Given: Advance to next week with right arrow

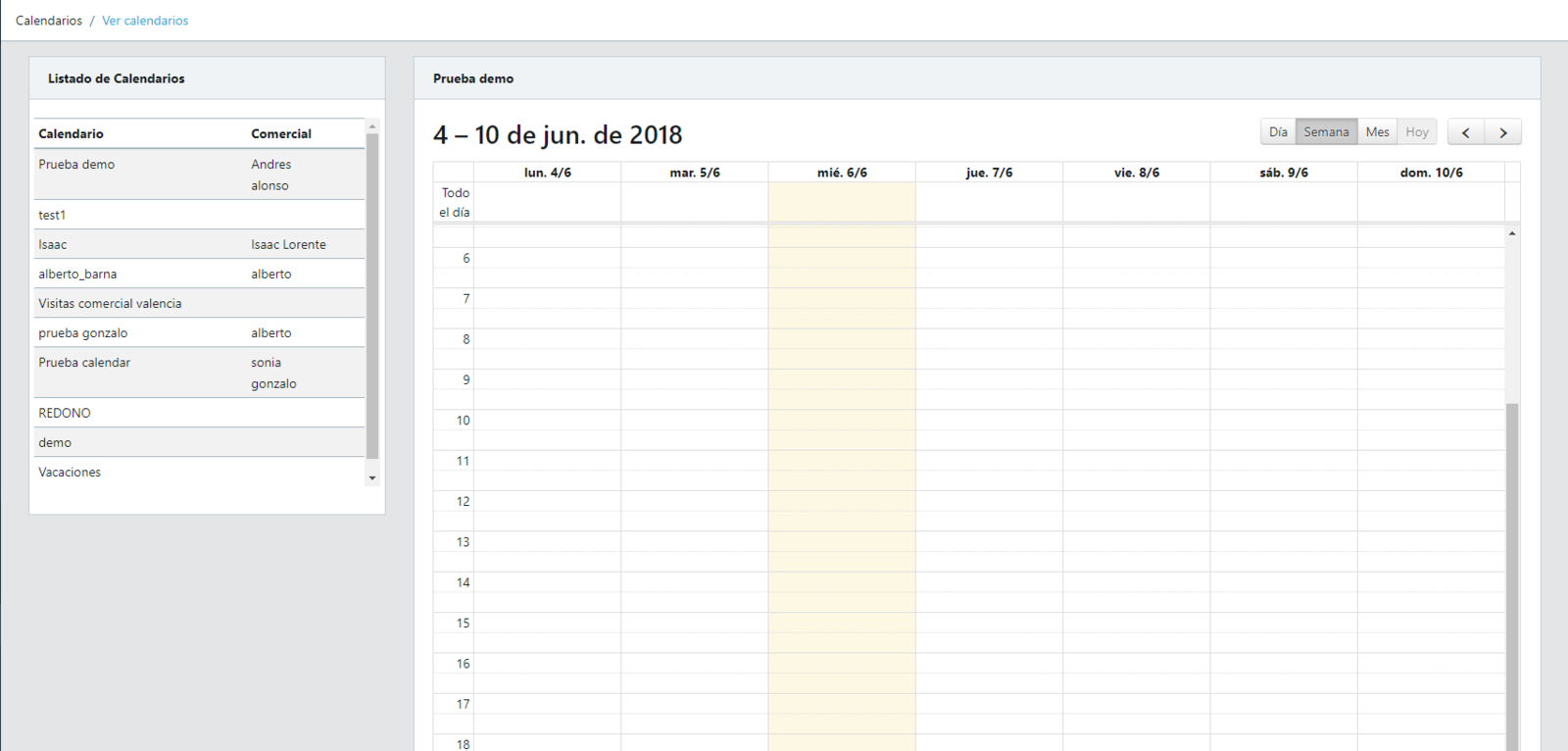Looking at the screenshot, I should pos(1503,132).
